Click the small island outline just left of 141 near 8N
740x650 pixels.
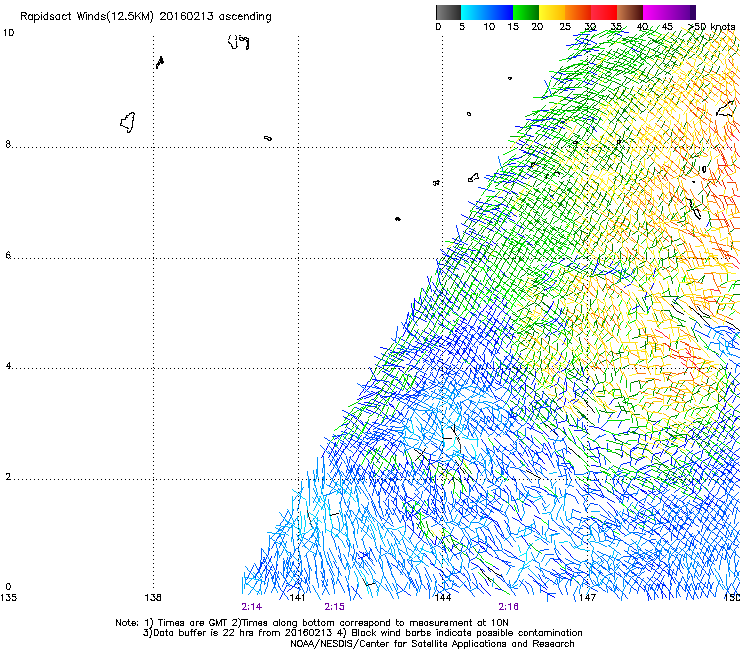click(x=268, y=138)
